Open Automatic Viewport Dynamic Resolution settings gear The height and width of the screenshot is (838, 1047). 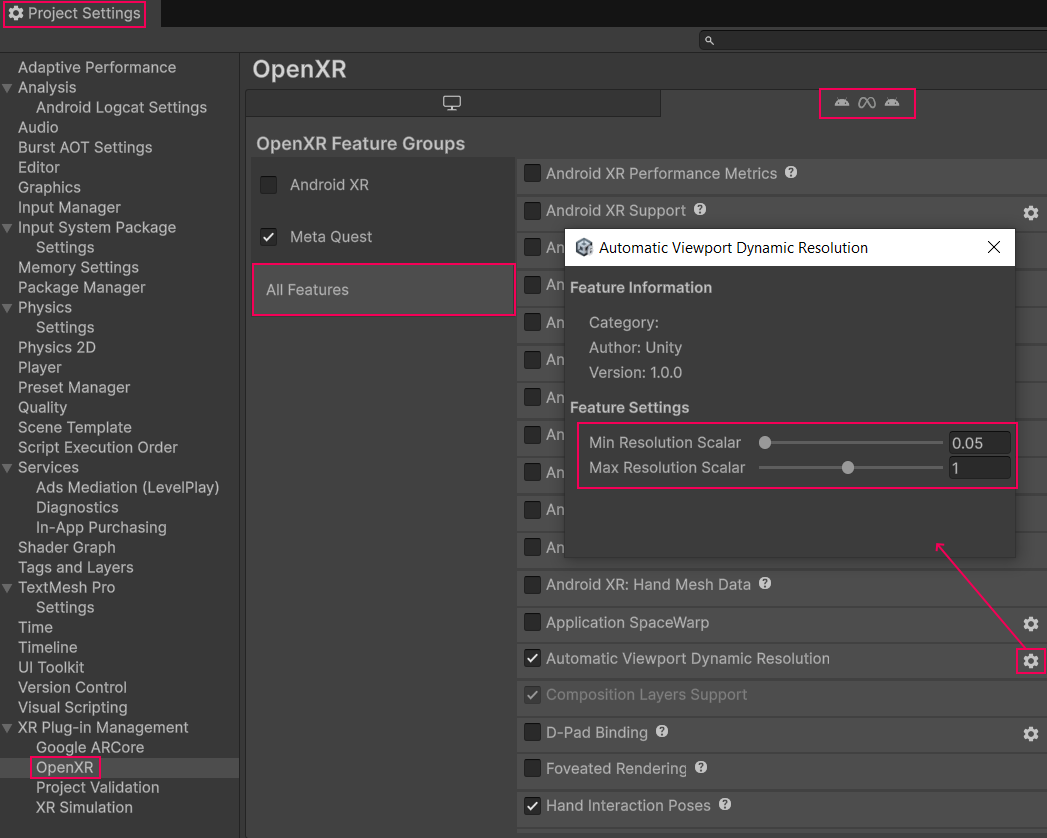[1030, 660]
